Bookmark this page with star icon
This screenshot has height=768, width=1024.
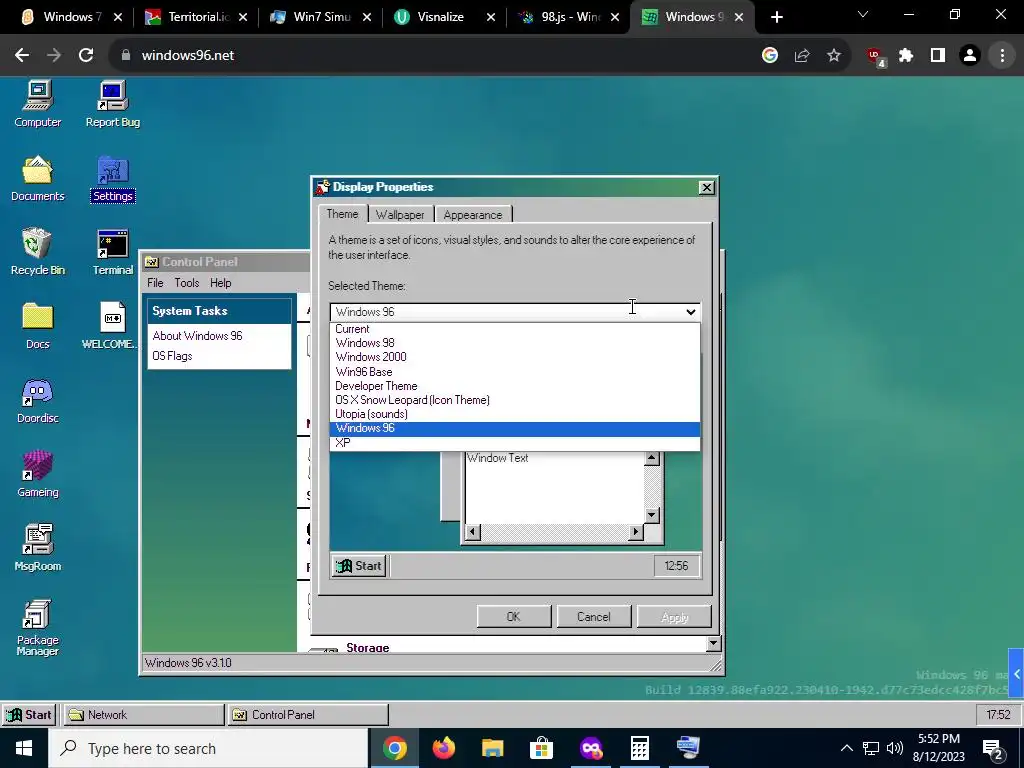[833, 56]
